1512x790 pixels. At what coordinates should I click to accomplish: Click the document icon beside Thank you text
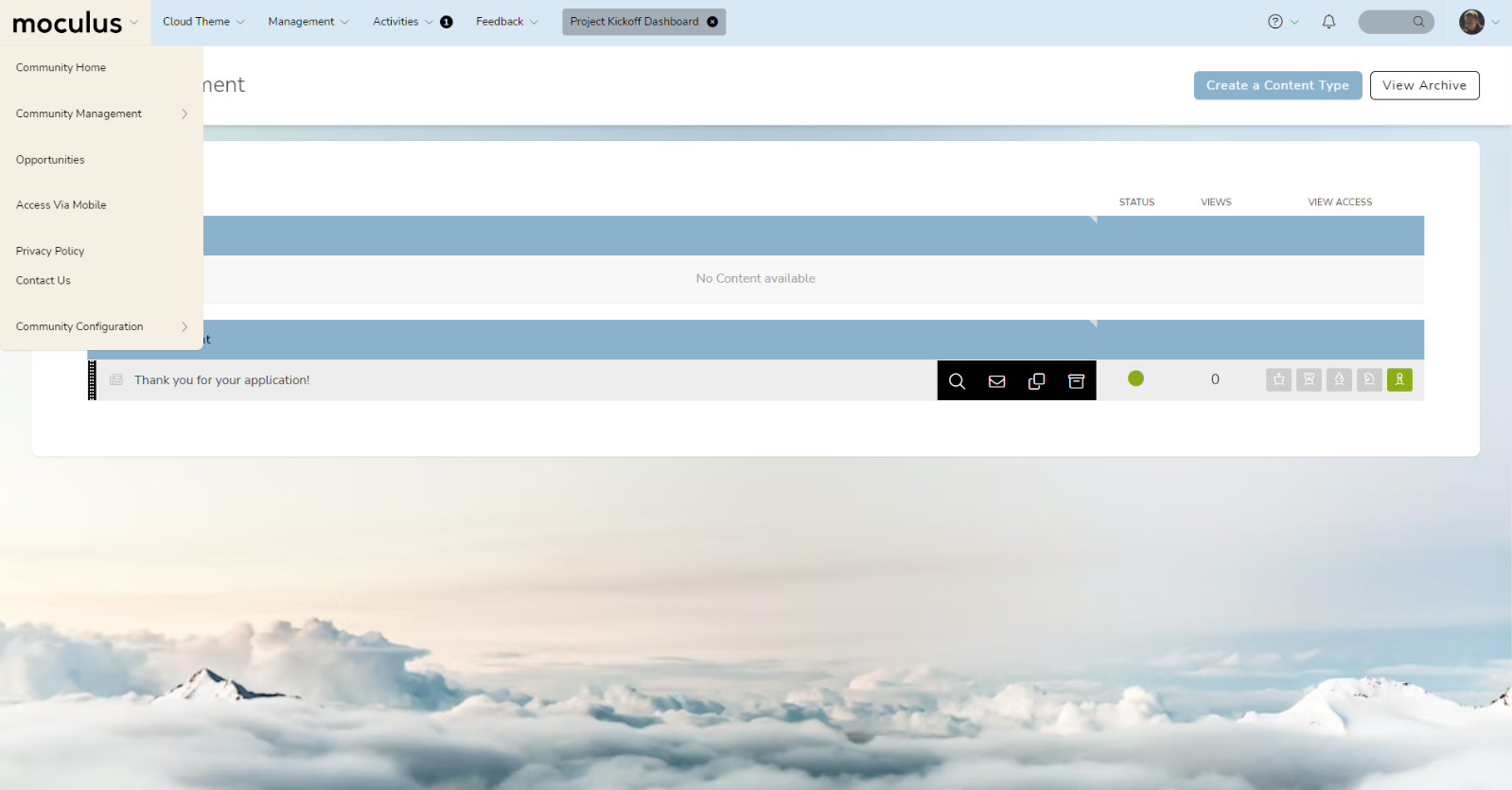click(x=116, y=379)
